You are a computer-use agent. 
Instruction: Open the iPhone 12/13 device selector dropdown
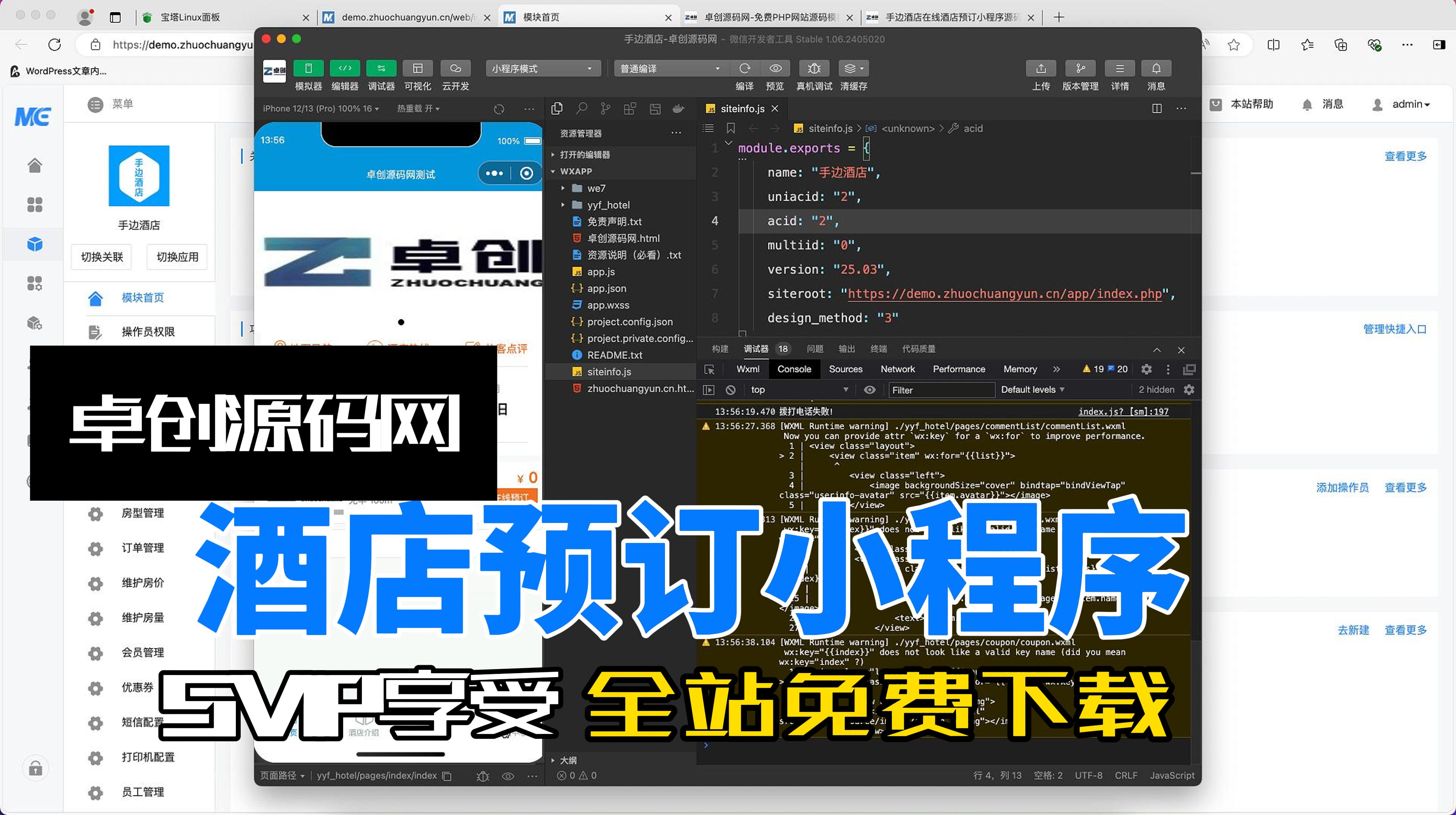[320, 109]
